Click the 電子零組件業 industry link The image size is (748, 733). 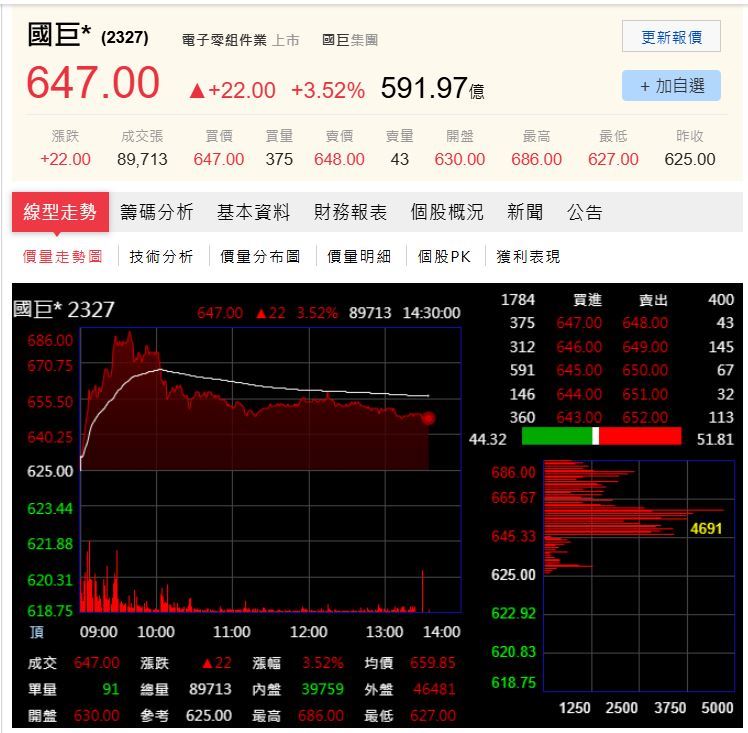pyautogui.click(x=224, y=40)
